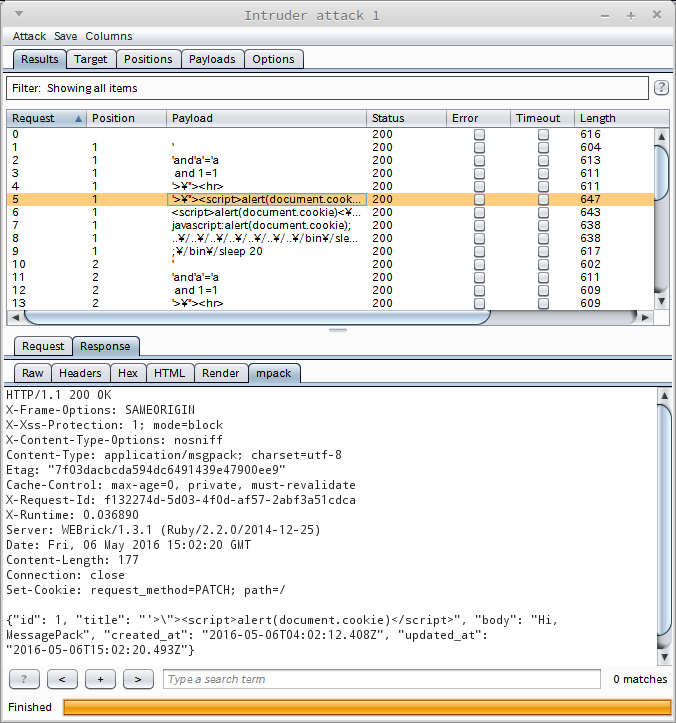Click the orange attack progress bar
676x723 pixels.
(x=365, y=707)
